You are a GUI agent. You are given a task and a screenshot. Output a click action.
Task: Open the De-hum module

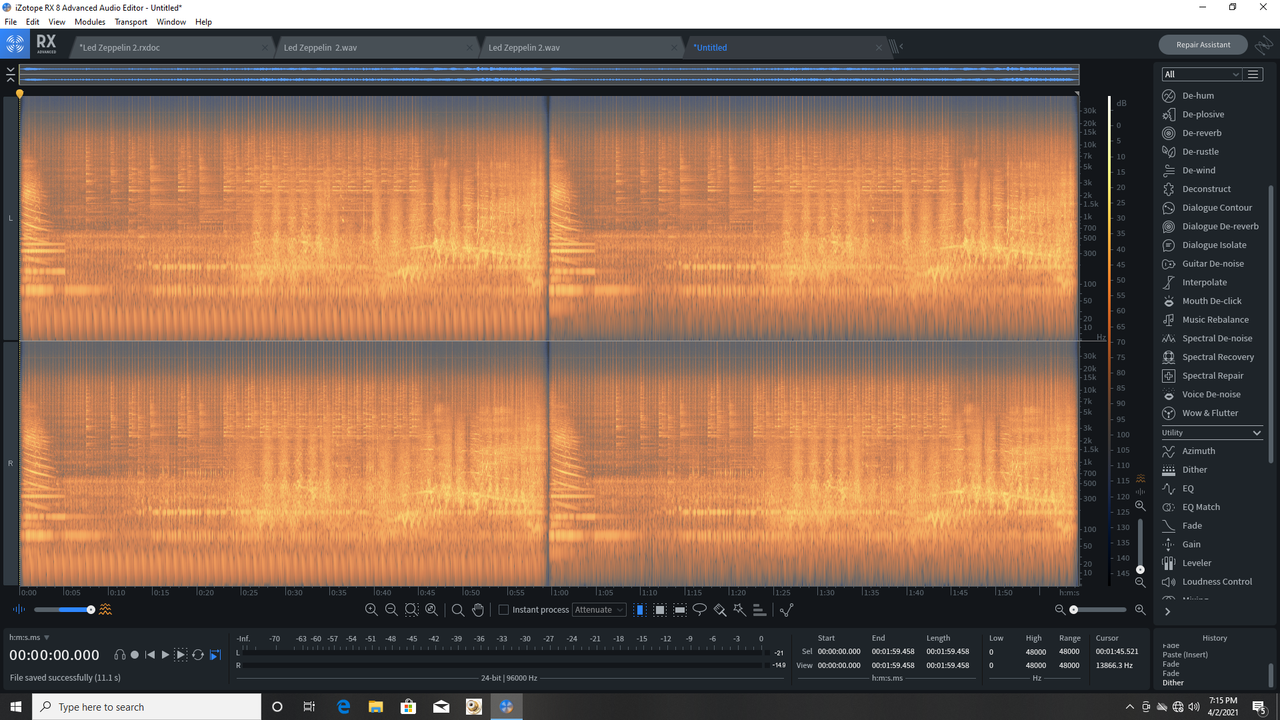1212,96
